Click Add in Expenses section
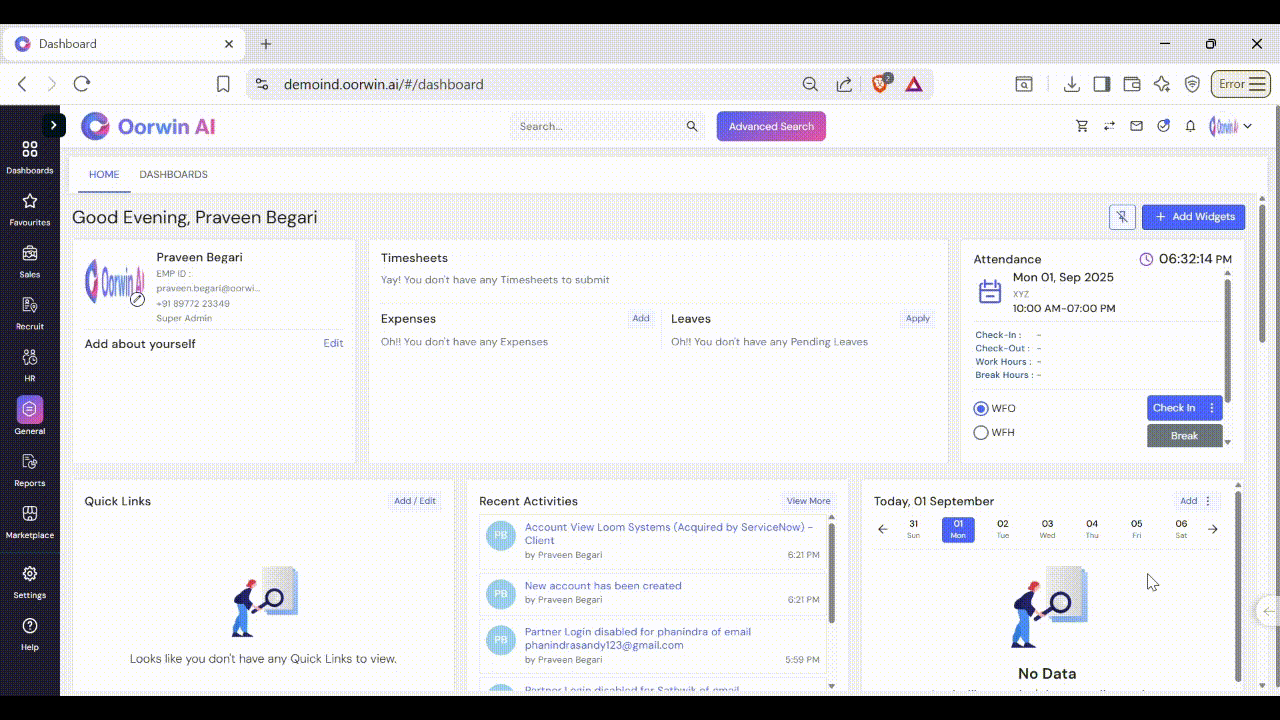 point(641,319)
